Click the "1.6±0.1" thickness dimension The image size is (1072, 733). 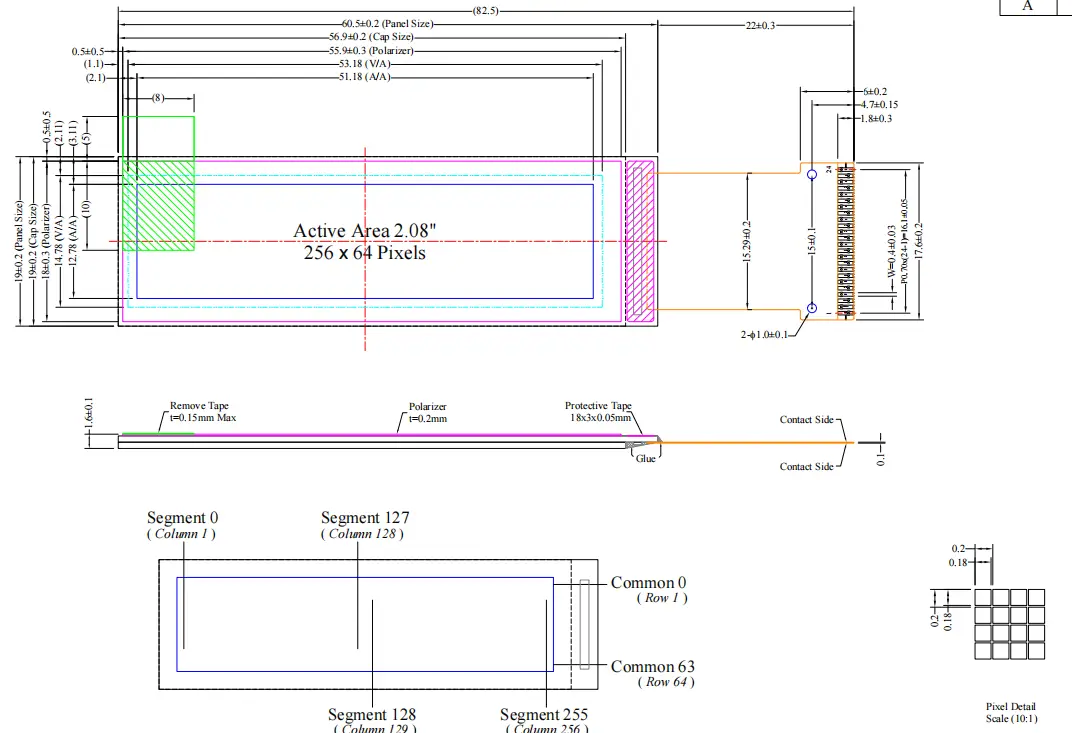(x=88, y=412)
